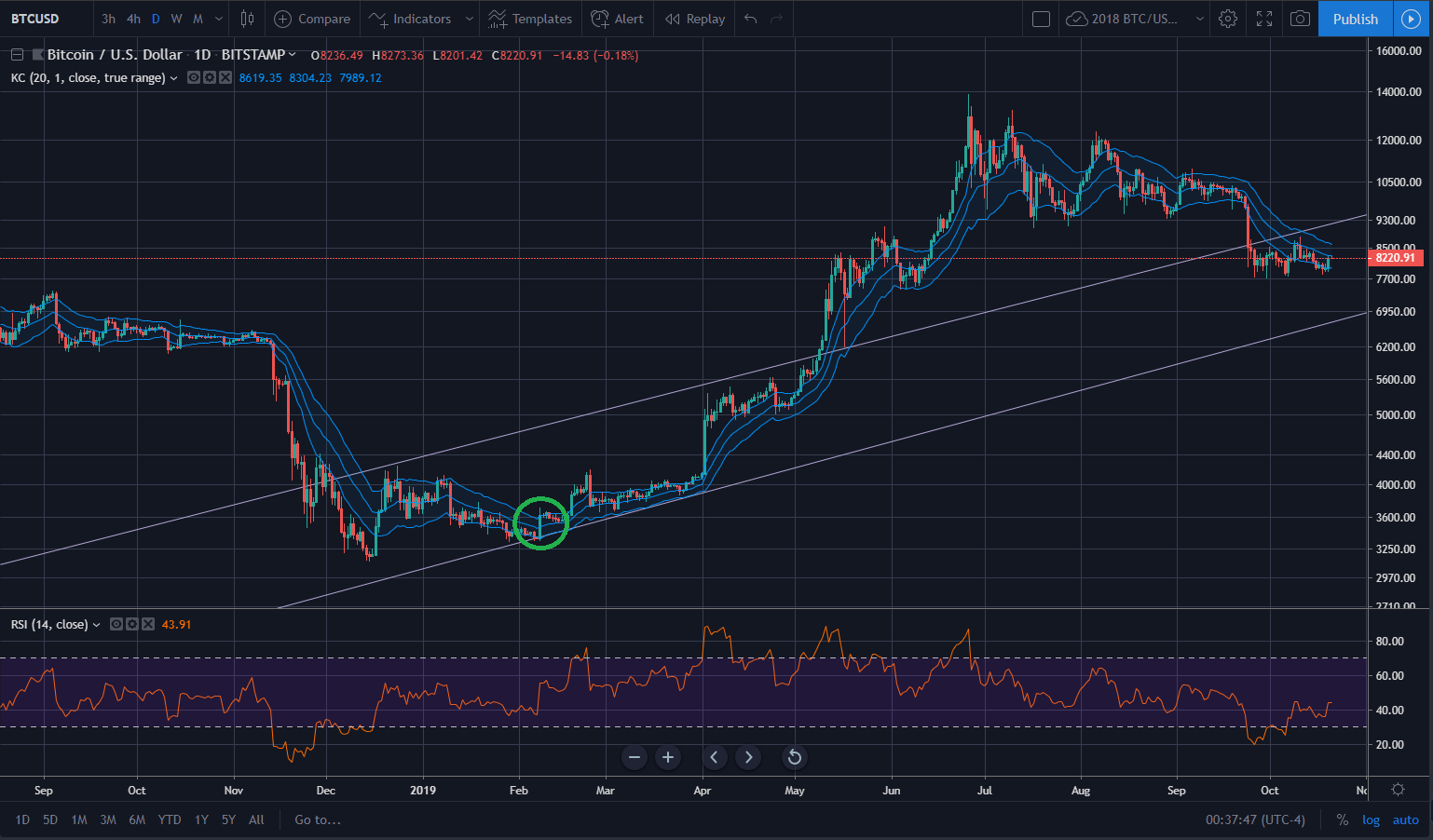Set date range to 5Y
This screenshot has width=1433, height=840.
coord(228,820)
